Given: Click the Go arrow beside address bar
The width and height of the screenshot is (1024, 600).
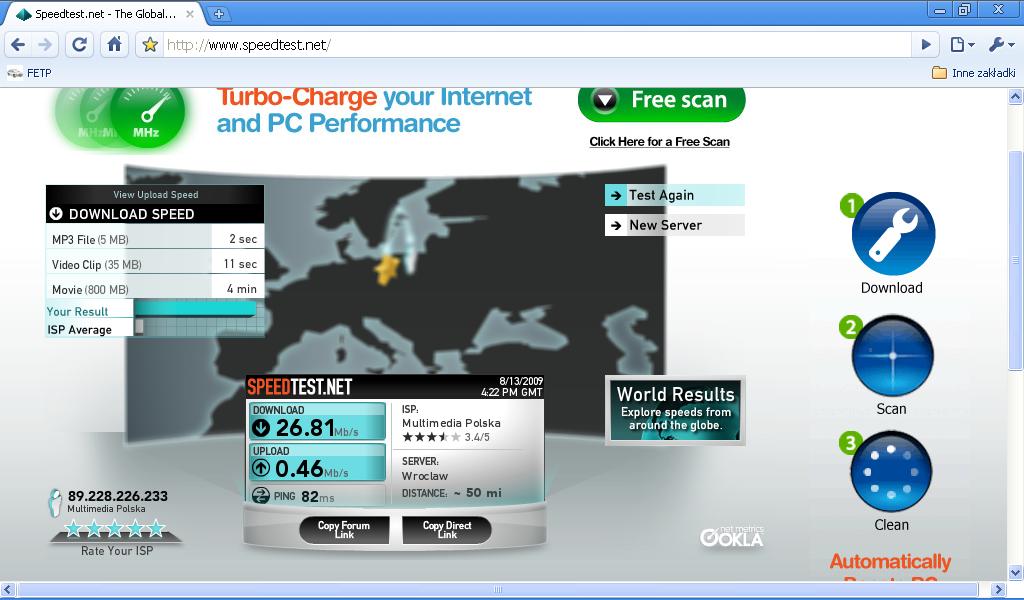Looking at the screenshot, I should pyautogui.click(x=926, y=44).
